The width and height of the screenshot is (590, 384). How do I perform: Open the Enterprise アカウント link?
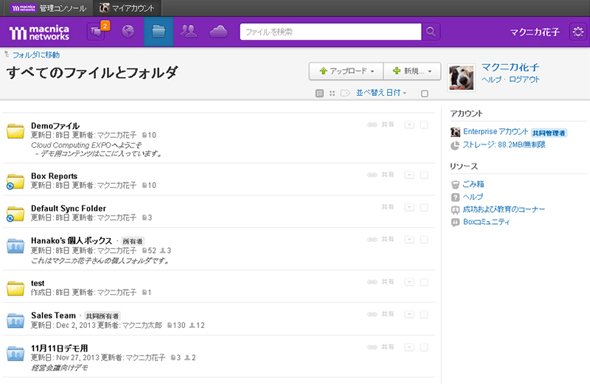click(x=496, y=132)
